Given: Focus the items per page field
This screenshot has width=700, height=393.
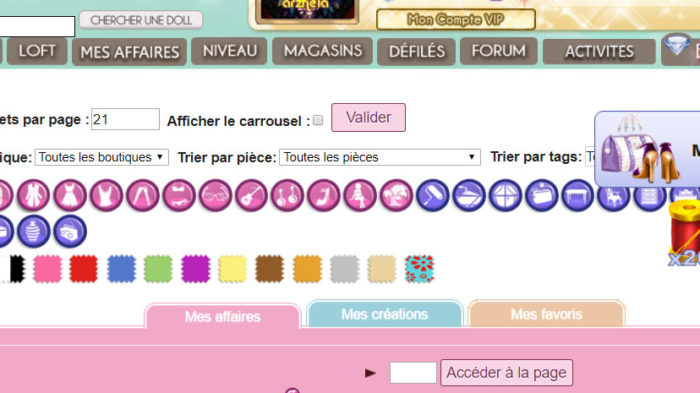Looking at the screenshot, I should click(x=125, y=119).
